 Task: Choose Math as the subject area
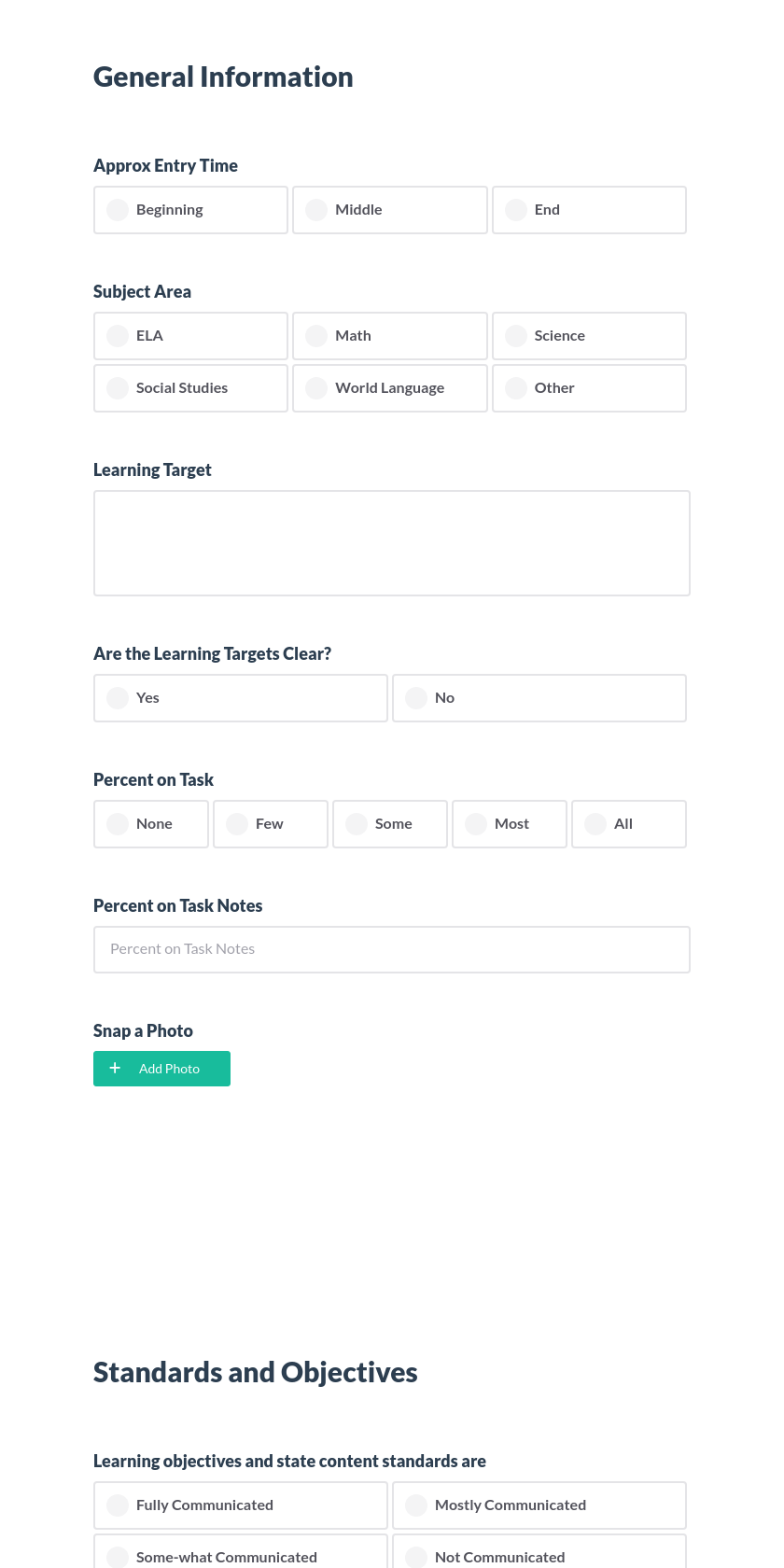pyautogui.click(x=389, y=335)
